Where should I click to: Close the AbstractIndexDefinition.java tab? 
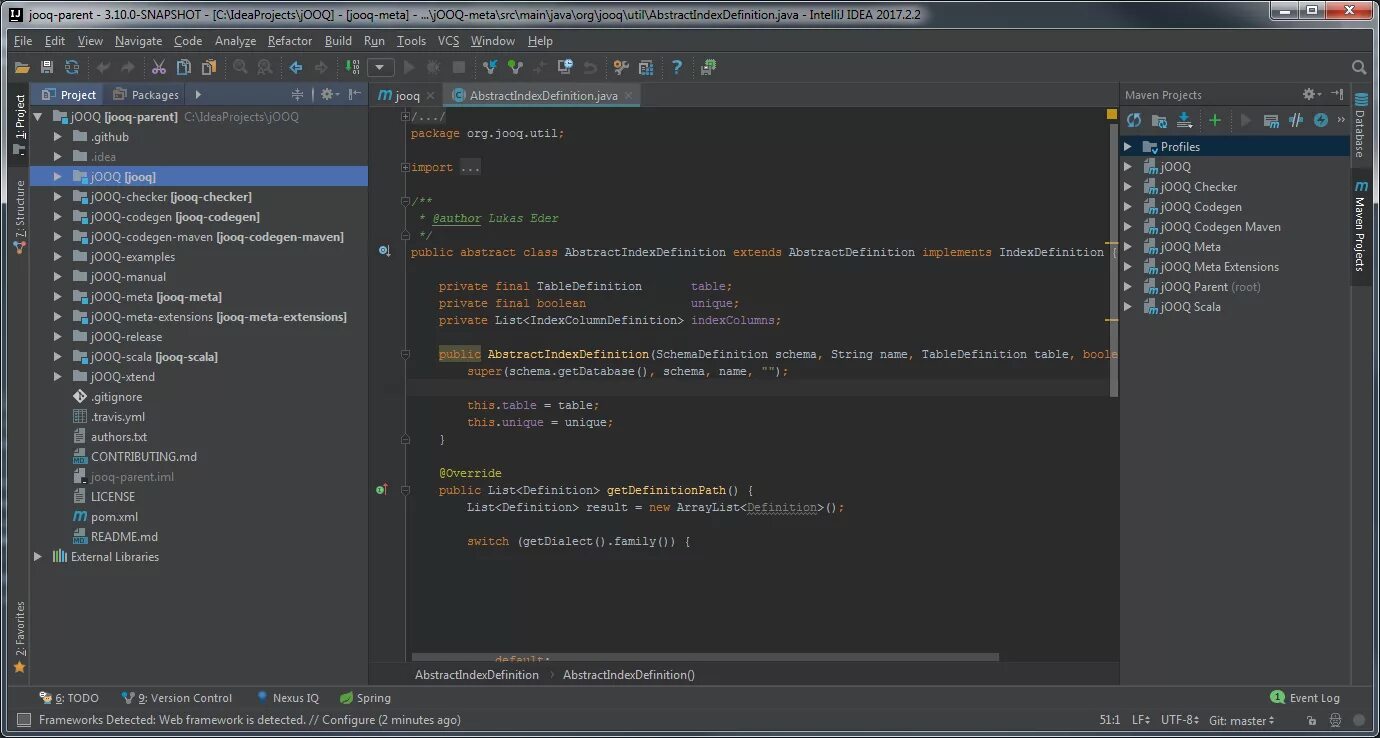tap(629, 96)
